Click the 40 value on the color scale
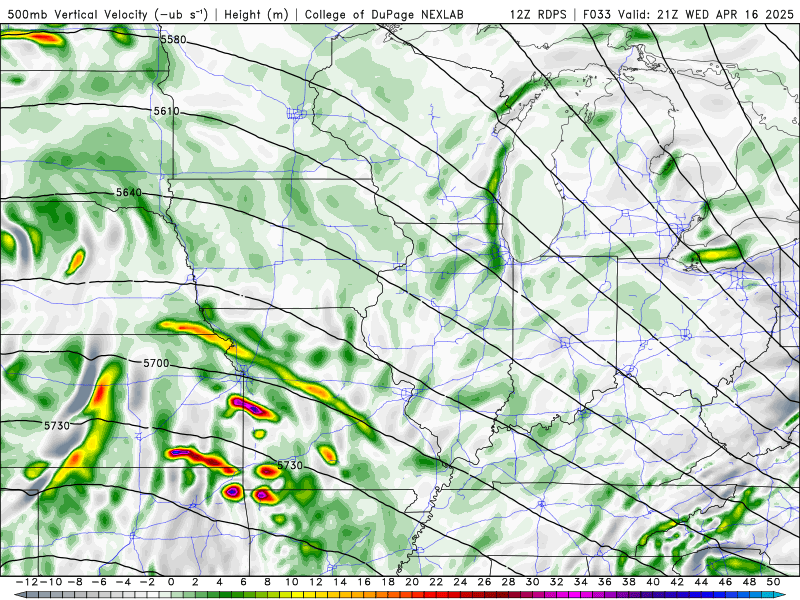This screenshot has width=800, height=600. click(x=653, y=582)
